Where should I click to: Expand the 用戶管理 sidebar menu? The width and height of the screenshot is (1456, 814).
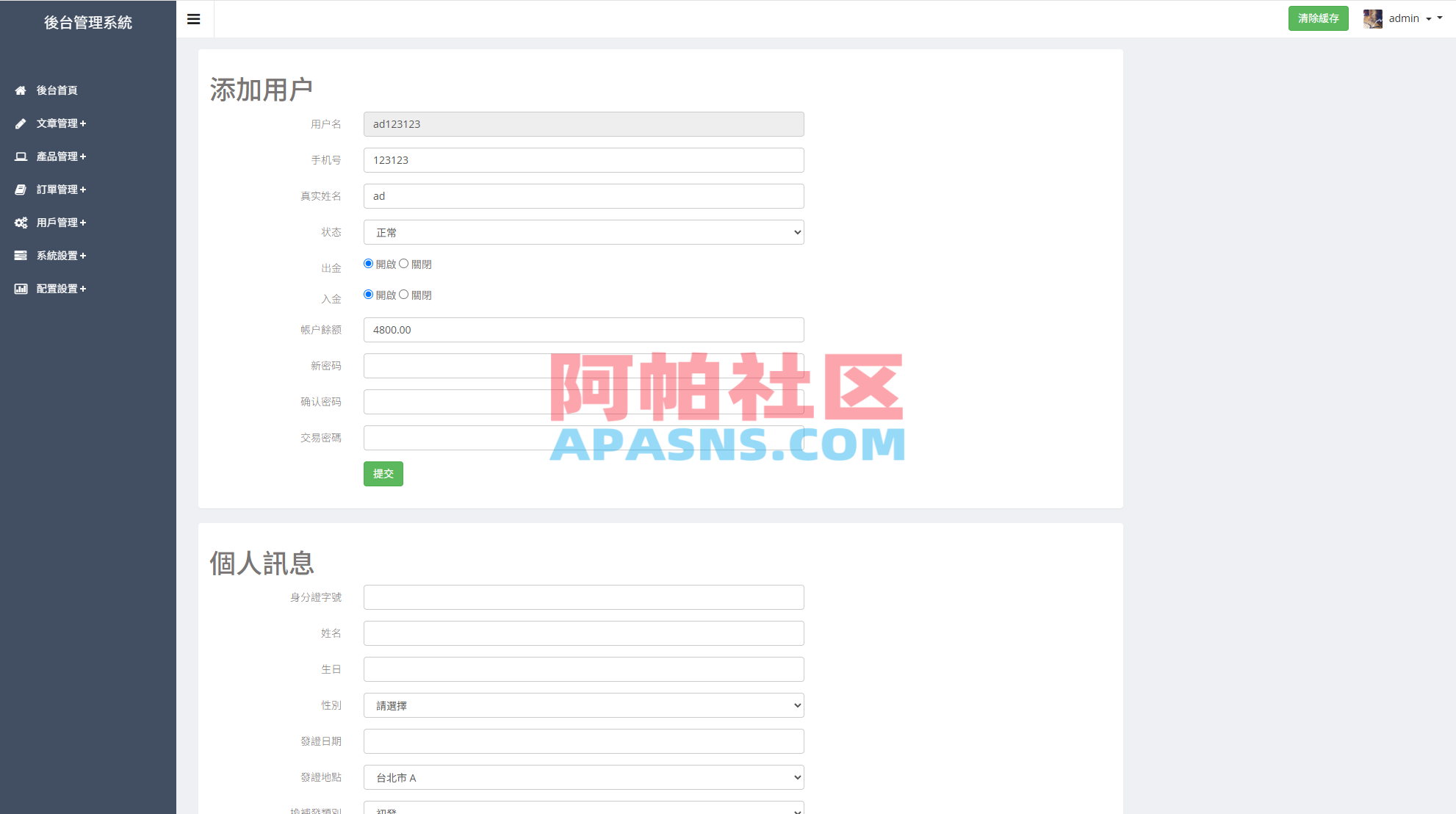pos(61,222)
